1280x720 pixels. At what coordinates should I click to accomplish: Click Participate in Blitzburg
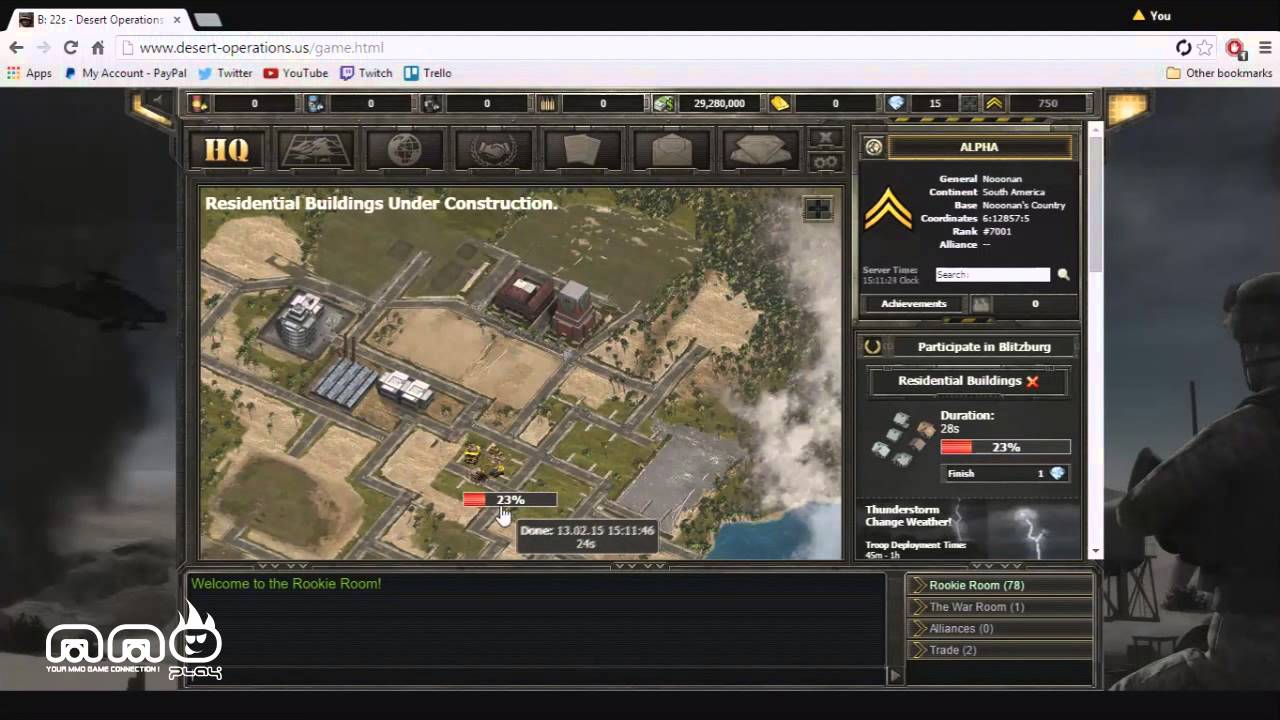(984, 347)
